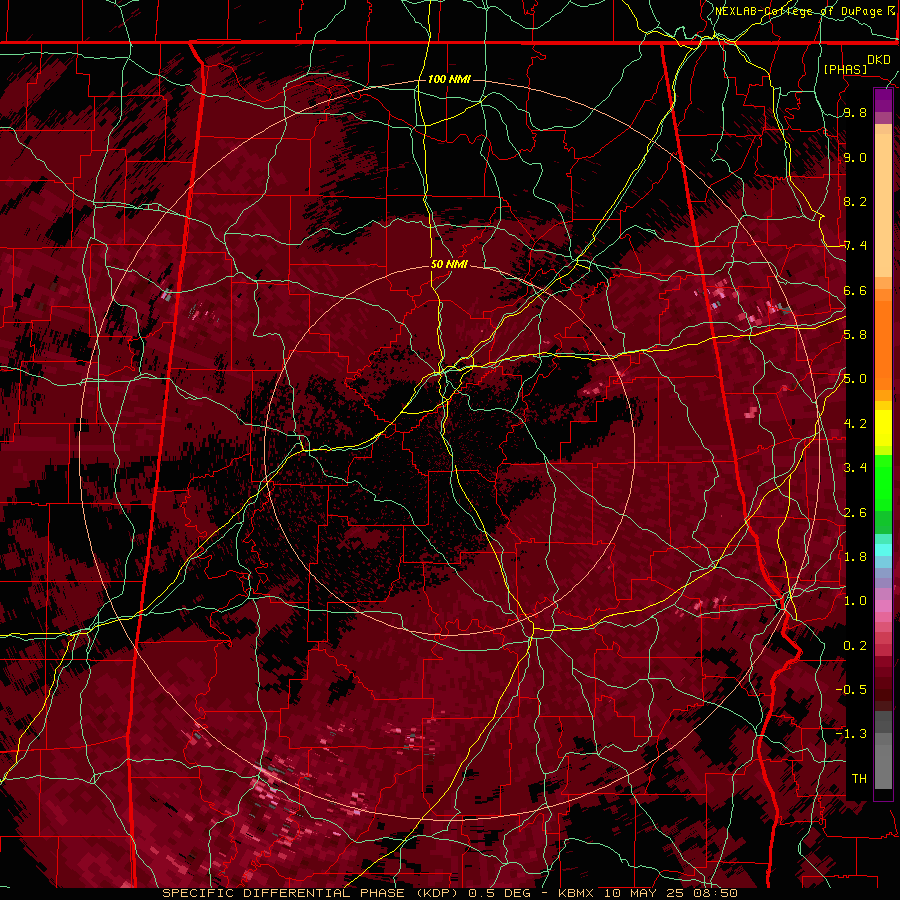The width and height of the screenshot is (900, 900).
Task: Click the 2.6 value on the scale
Action: tap(855, 512)
